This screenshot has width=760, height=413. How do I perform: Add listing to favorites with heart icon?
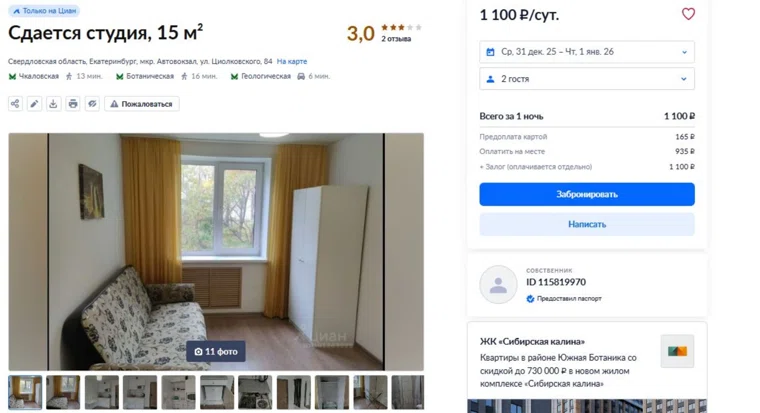[688, 14]
